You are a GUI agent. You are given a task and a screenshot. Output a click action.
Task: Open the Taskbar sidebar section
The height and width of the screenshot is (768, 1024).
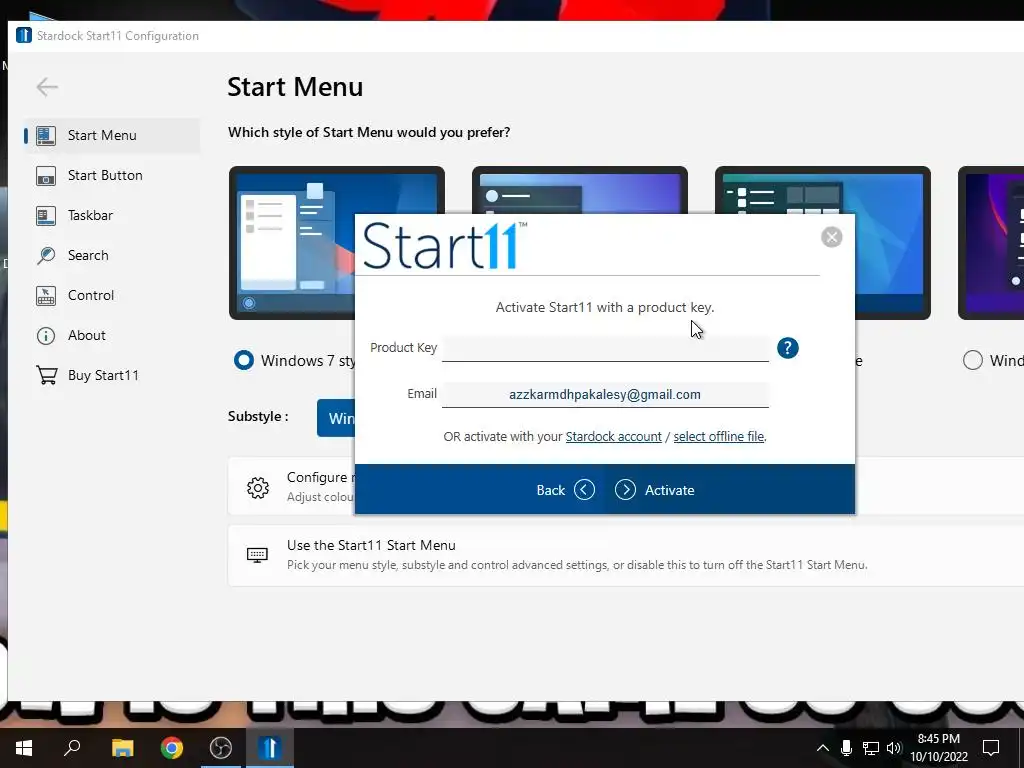pos(112,216)
